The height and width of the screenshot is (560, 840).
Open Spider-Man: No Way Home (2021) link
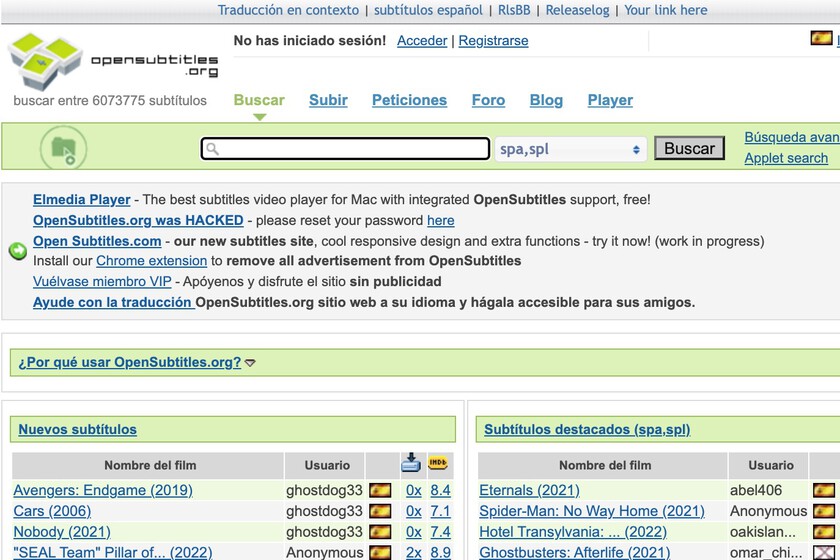pyautogui.click(x=592, y=511)
